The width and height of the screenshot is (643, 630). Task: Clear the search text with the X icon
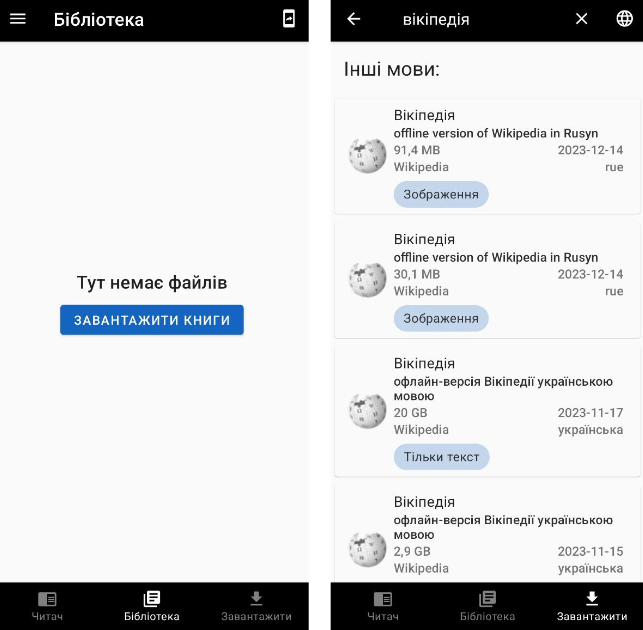(x=581, y=19)
